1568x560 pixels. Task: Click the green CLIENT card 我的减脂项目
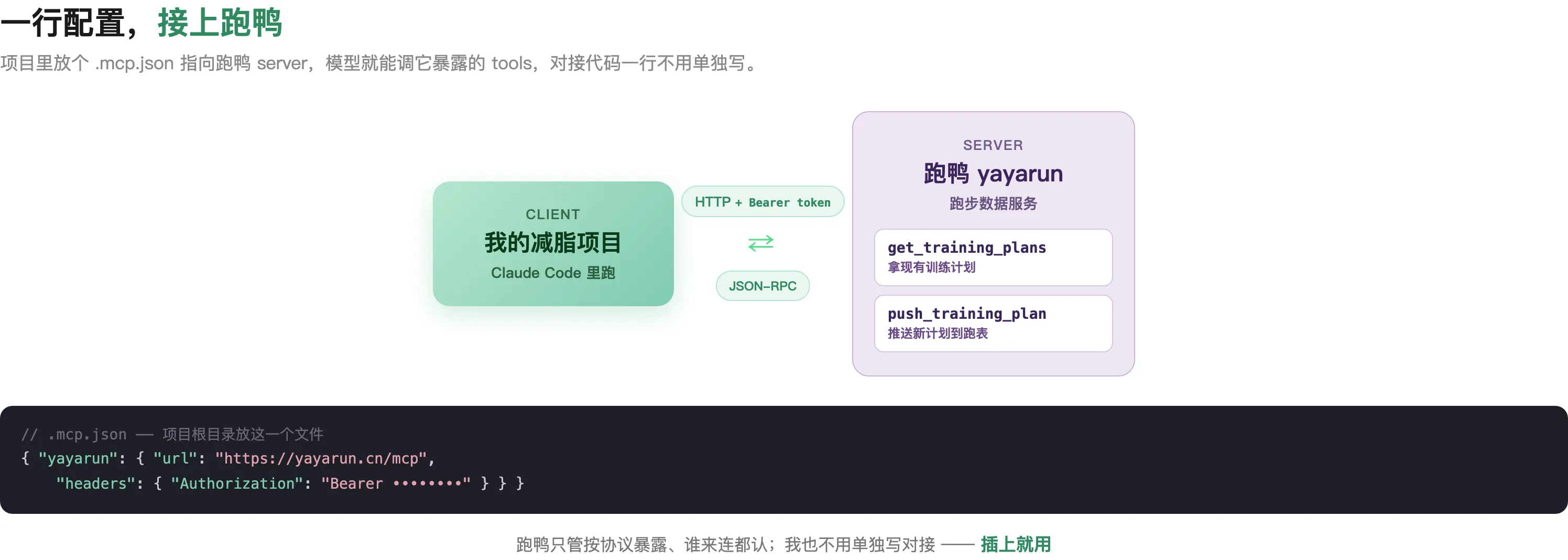(x=553, y=243)
